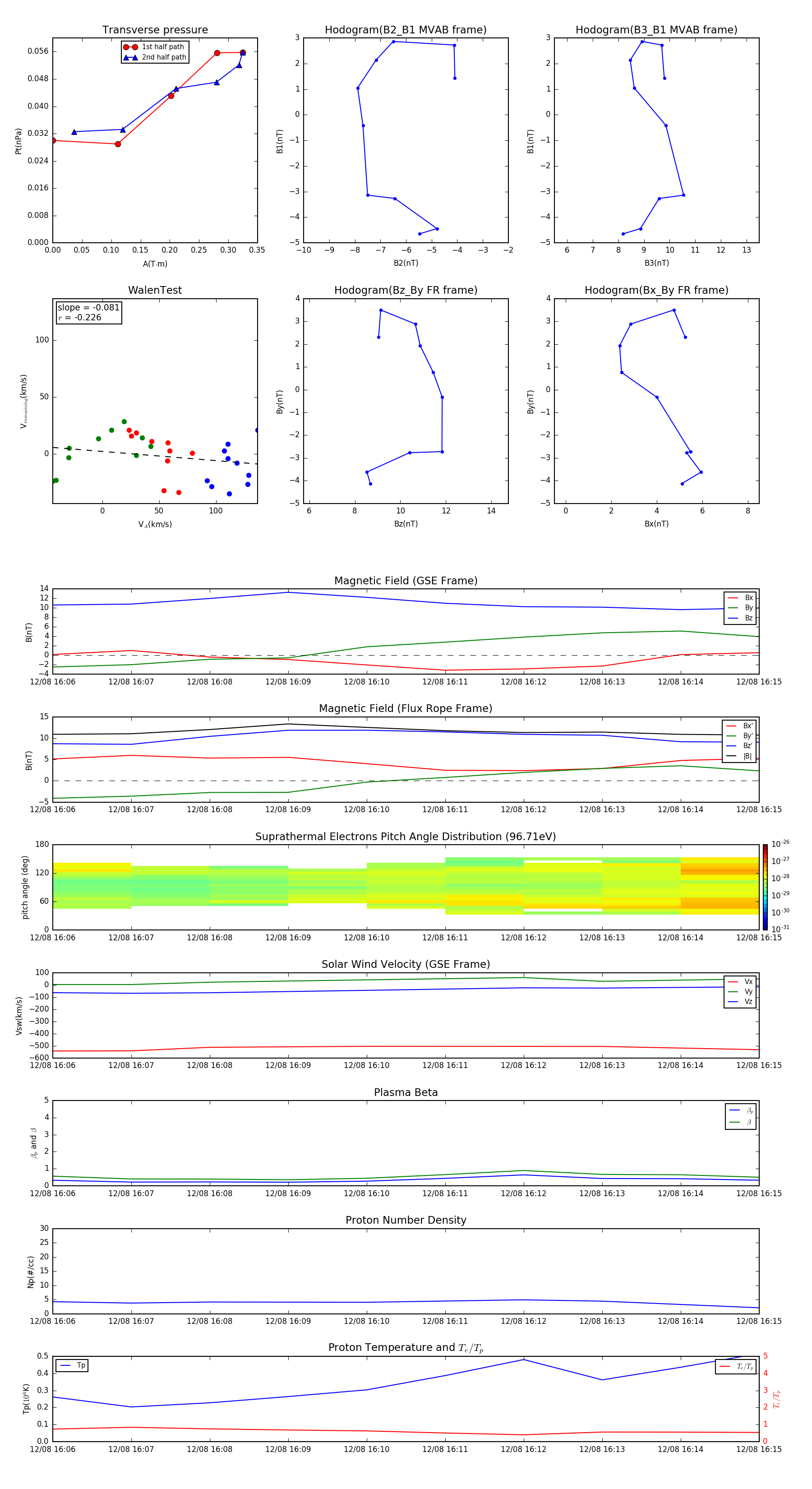Image resolution: width=812 pixels, height=1489 pixels.
Task: Click the pitch angle colorbar
Action: point(765,887)
